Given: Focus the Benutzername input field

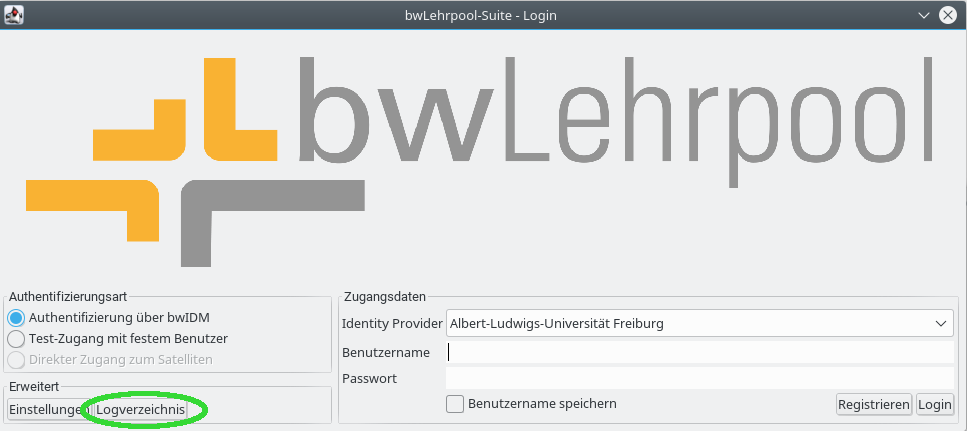Looking at the screenshot, I should pos(700,352).
